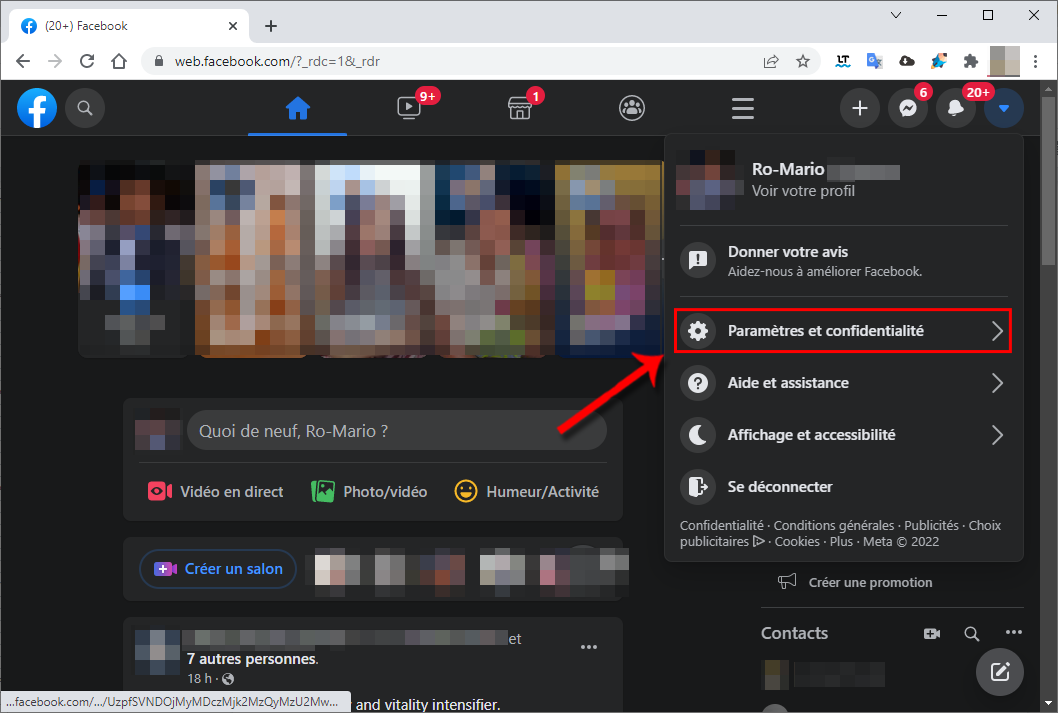Open Voir votre profil entry

point(843,179)
